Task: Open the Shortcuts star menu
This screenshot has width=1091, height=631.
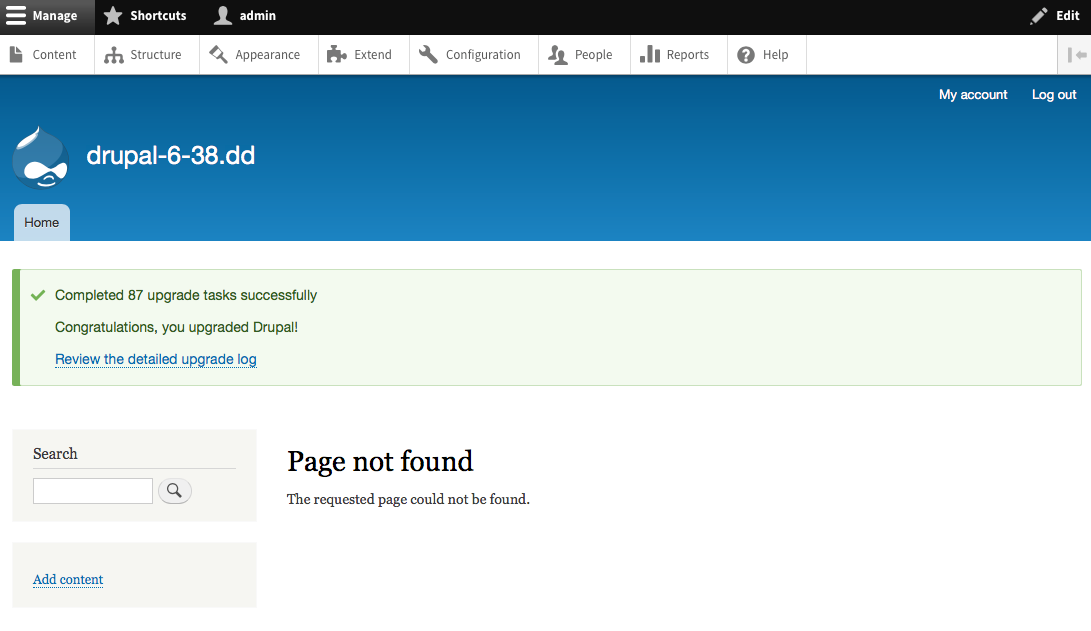Action: 145,16
